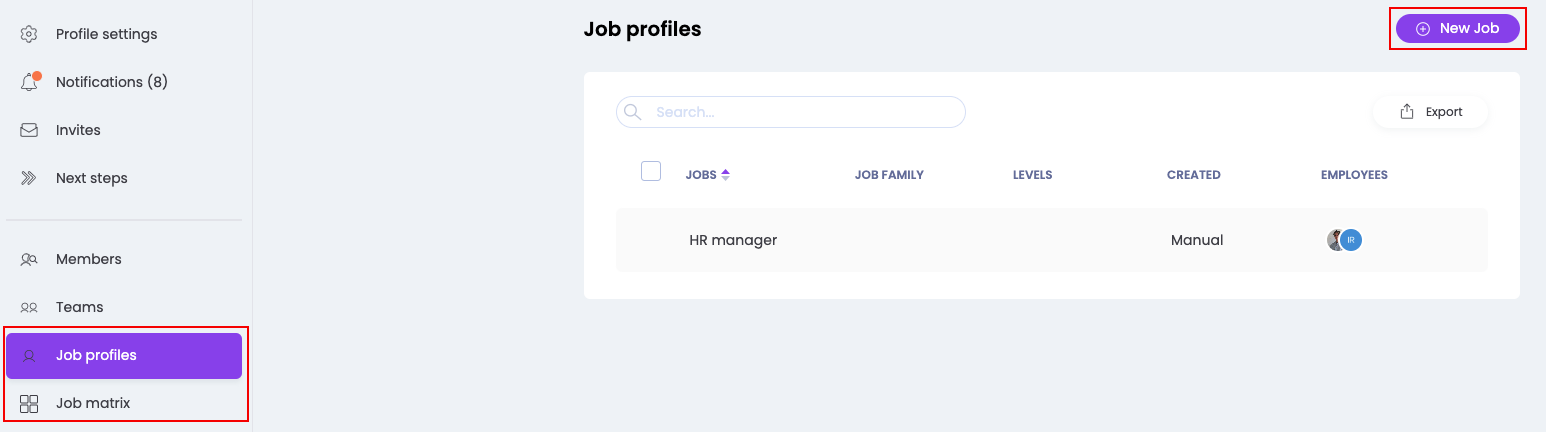The height and width of the screenshot is (432, 1546).
Task: Create a New Job
Action: (x=1457, y=29)
